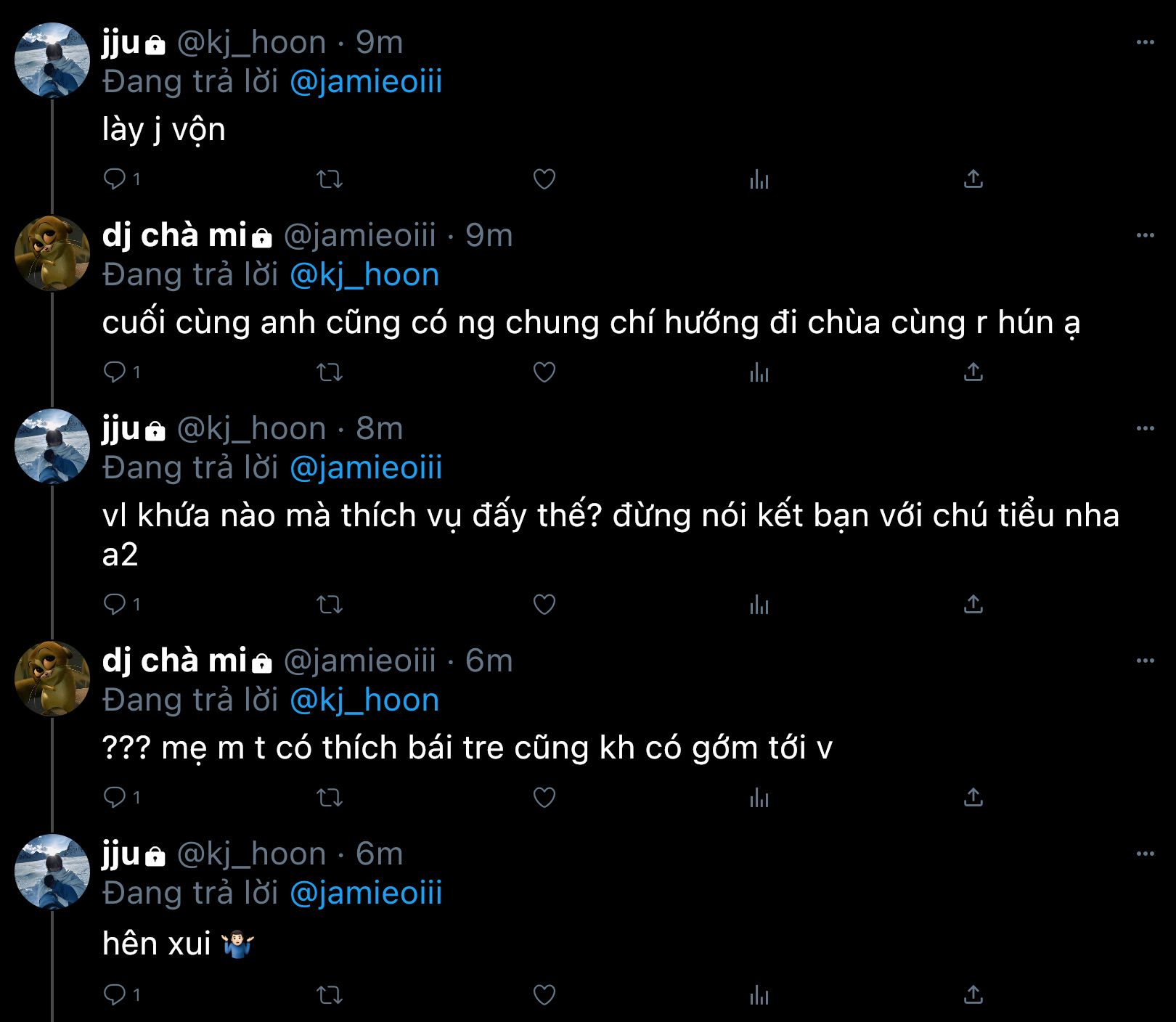Reply to the "lày j vộn" tweet
The width and height of the screenshot is (1176, 1022).
coord(115,179)
